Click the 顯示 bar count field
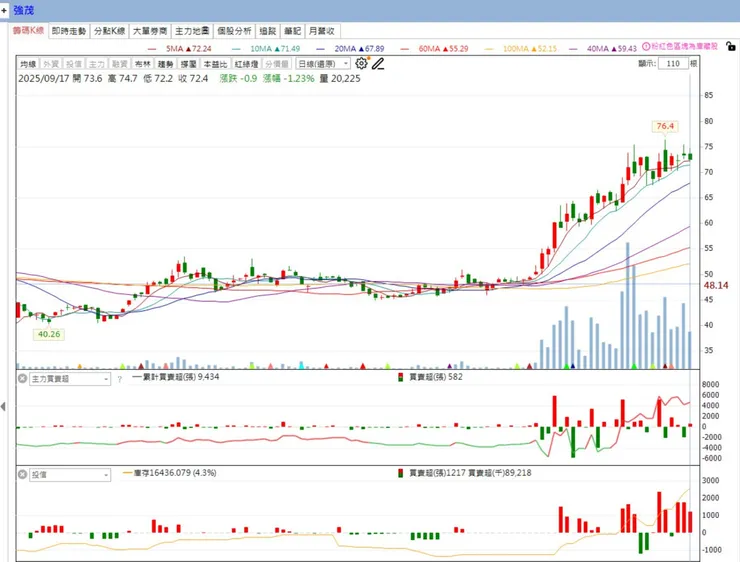This screenshot has height=562, width=740. click(673, 63)
